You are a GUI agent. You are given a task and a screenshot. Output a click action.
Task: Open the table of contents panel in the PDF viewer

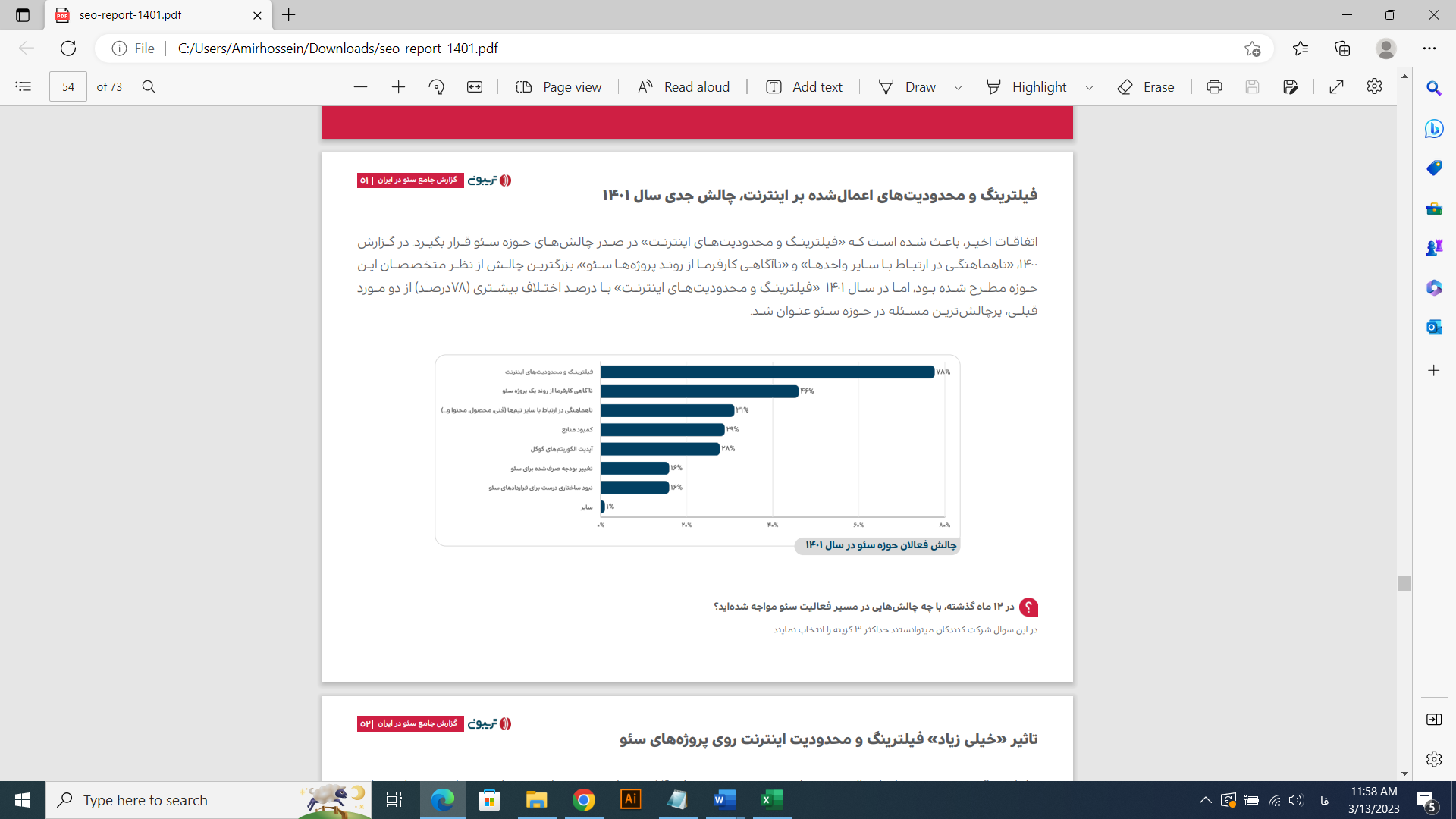24,86
